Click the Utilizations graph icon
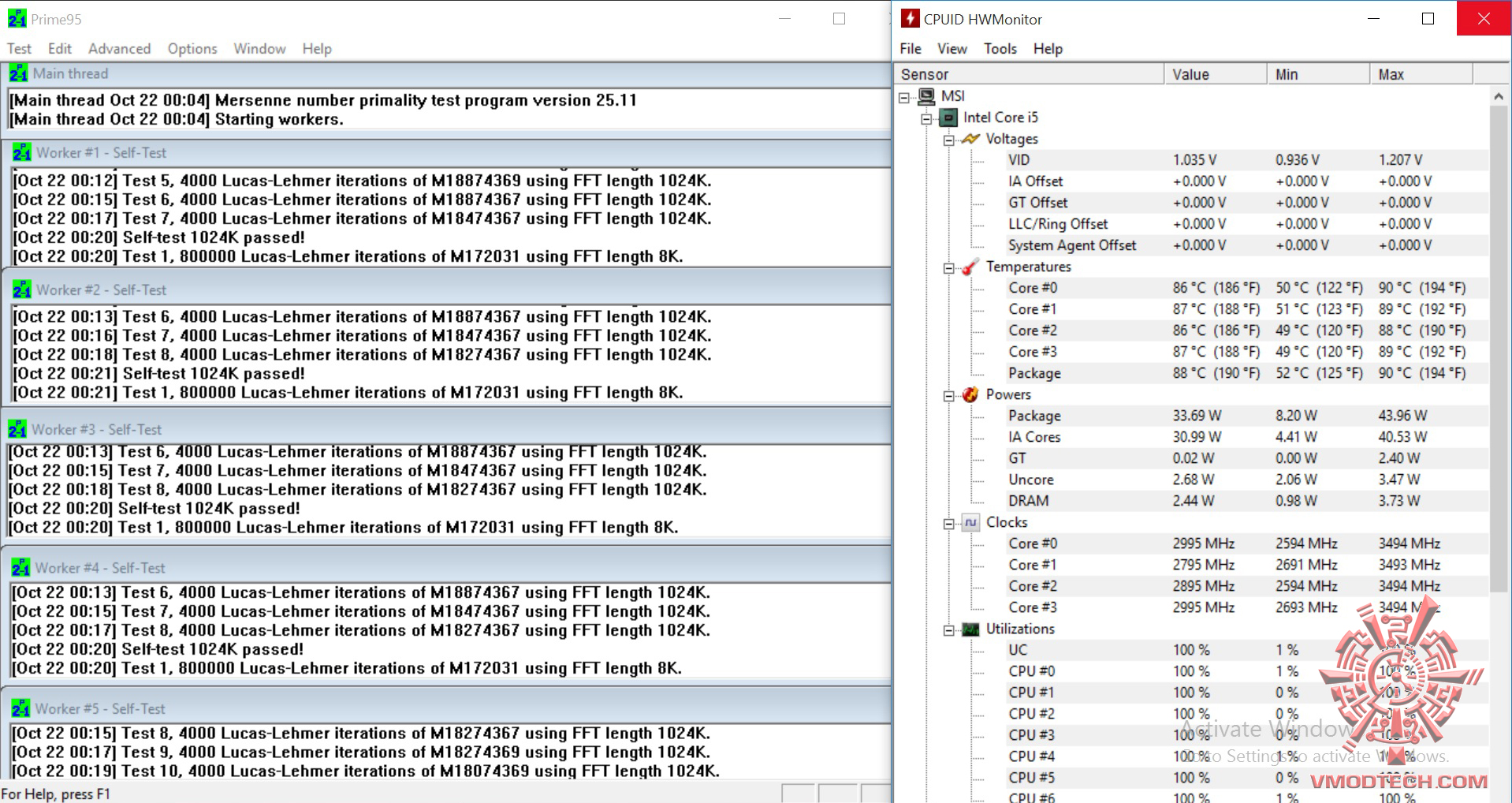Image resolution: width=1512 pixels, height=803 pixels. coord(970,629)
